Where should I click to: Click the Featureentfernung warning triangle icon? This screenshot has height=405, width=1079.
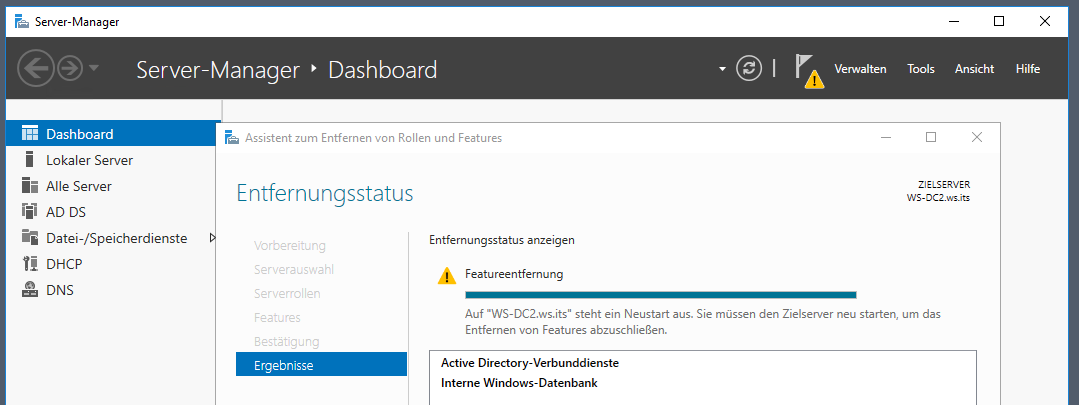447,276
